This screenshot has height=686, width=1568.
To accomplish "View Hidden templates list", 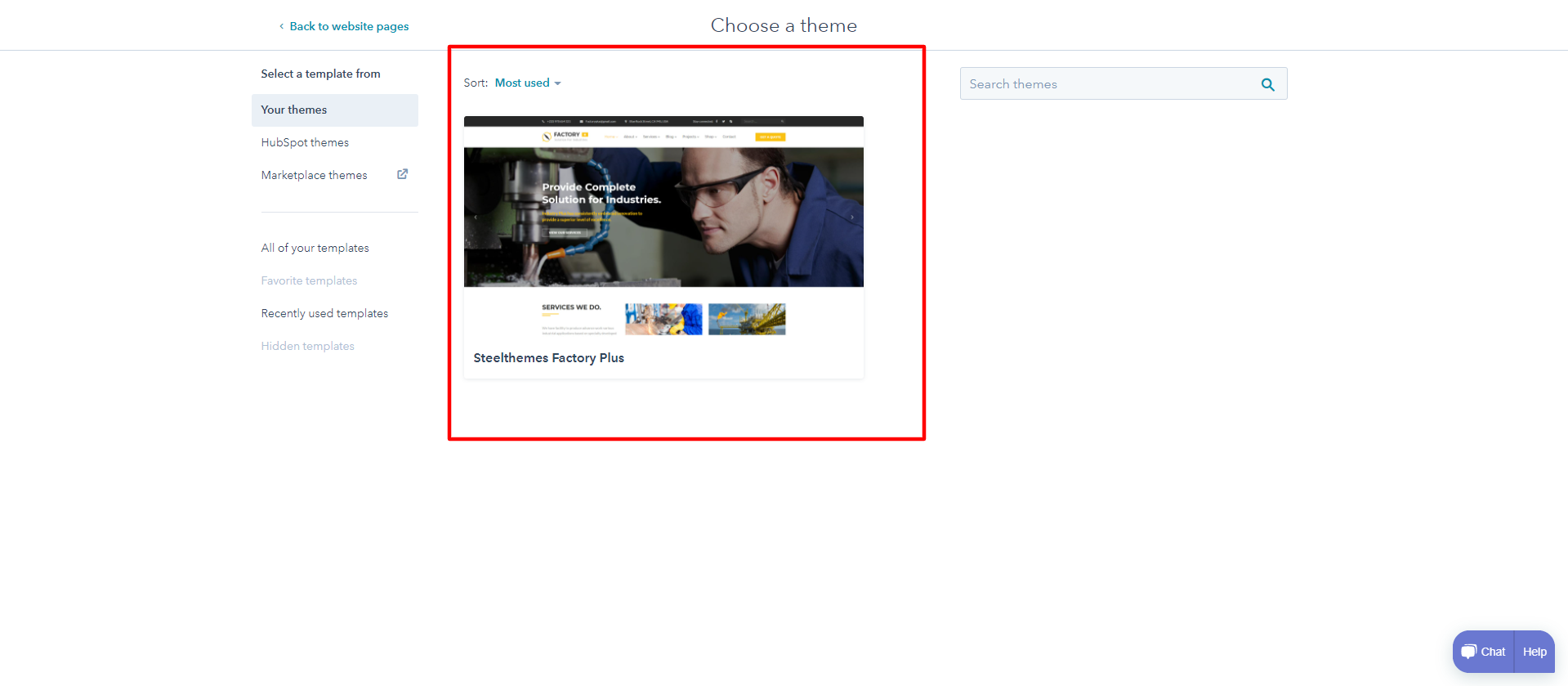I will [x=307, y=346].
